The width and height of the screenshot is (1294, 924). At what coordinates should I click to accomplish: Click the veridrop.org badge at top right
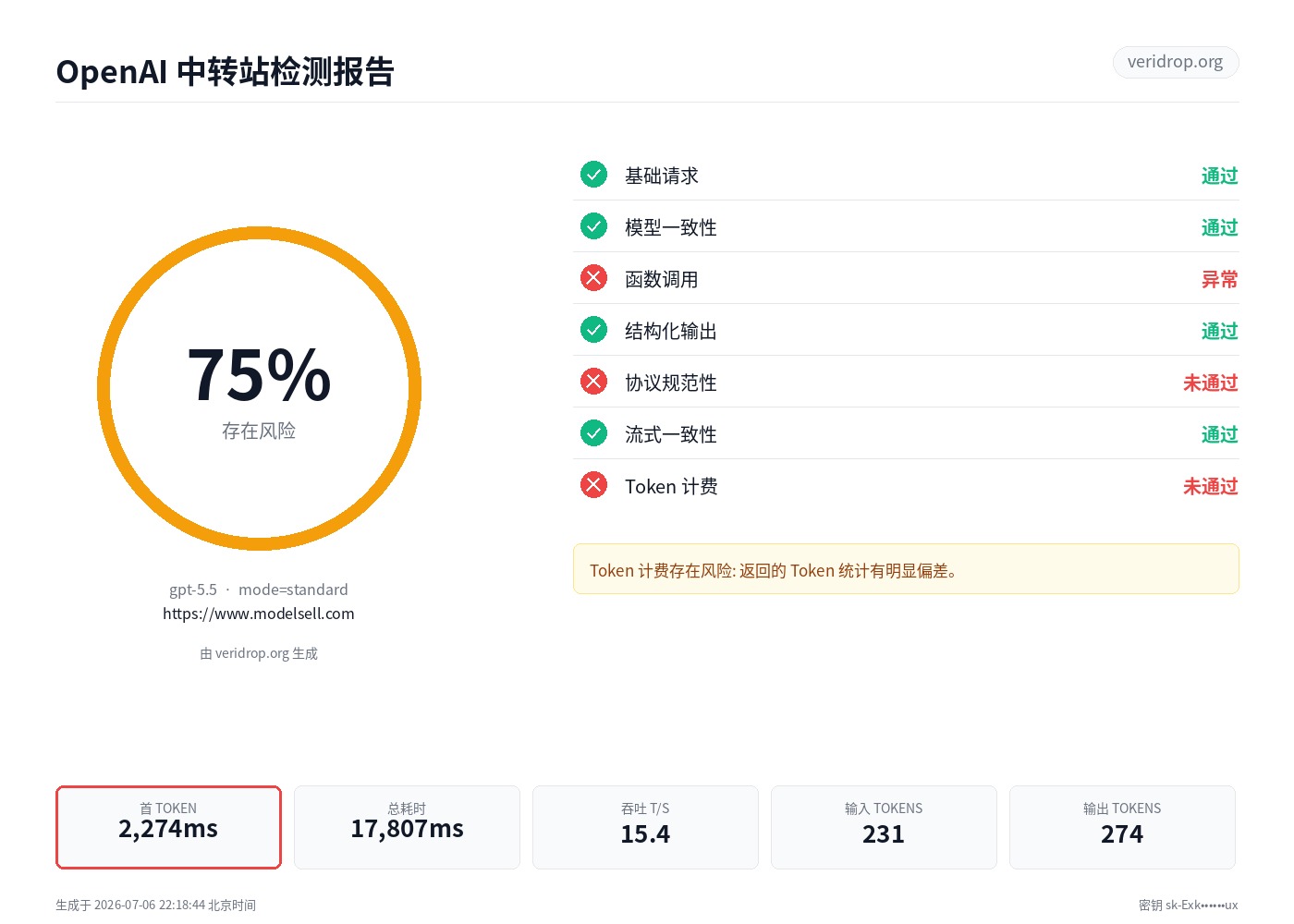pyautogui.click(x=1176, y=62)
